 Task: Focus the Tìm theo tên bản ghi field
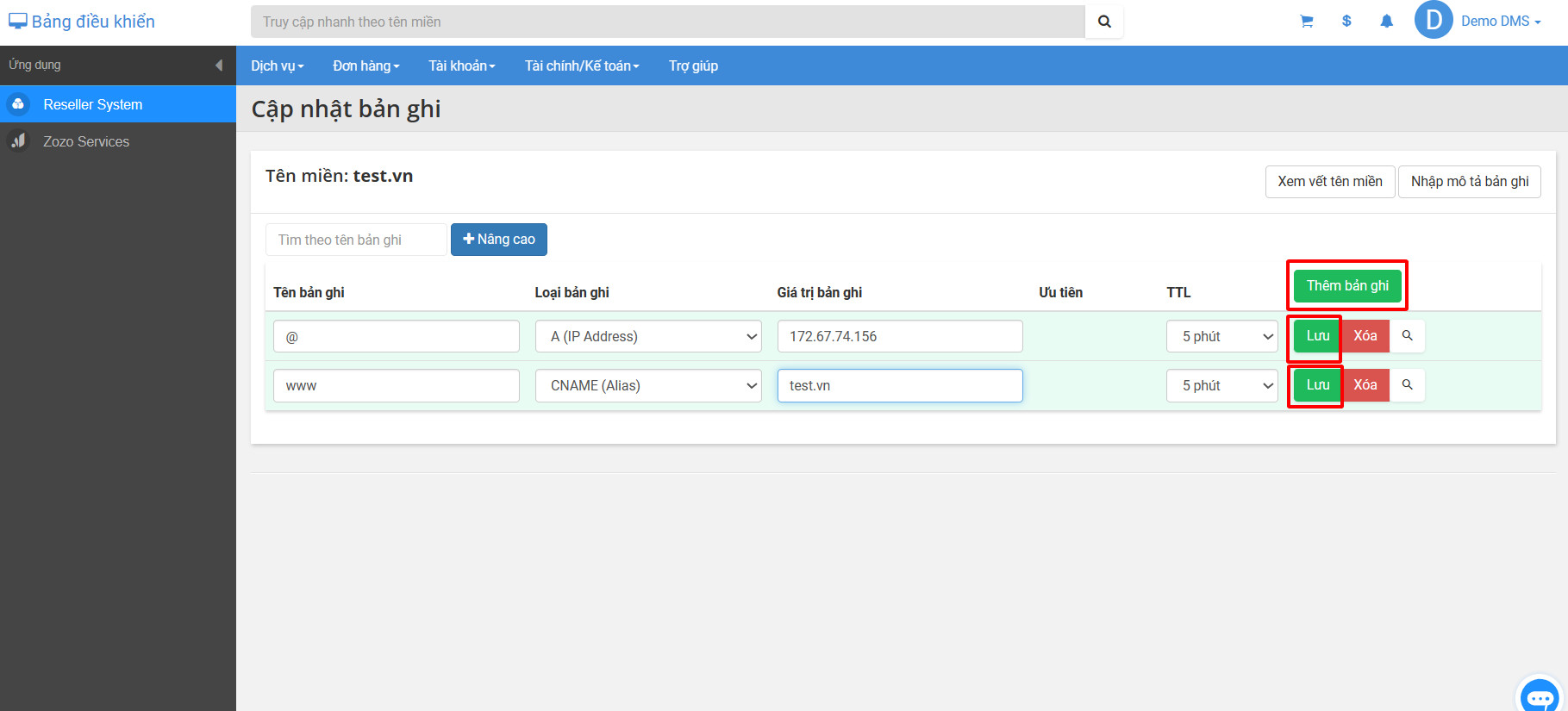click(356, 240)
